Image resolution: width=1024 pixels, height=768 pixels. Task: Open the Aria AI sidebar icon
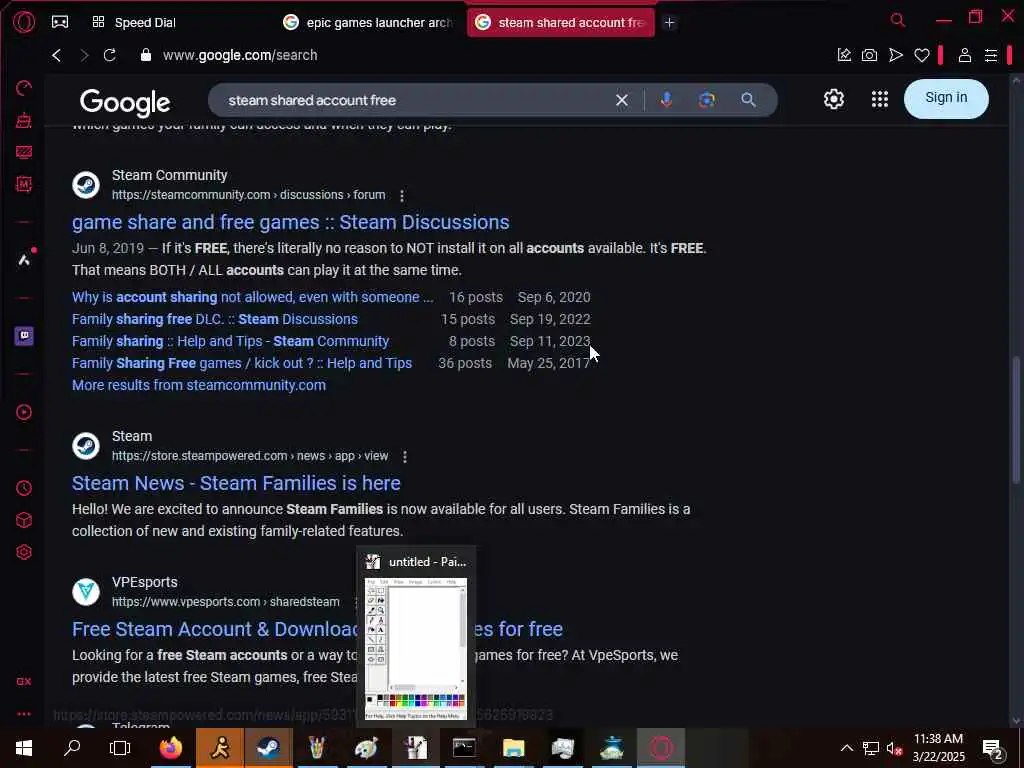click(24, 260)
